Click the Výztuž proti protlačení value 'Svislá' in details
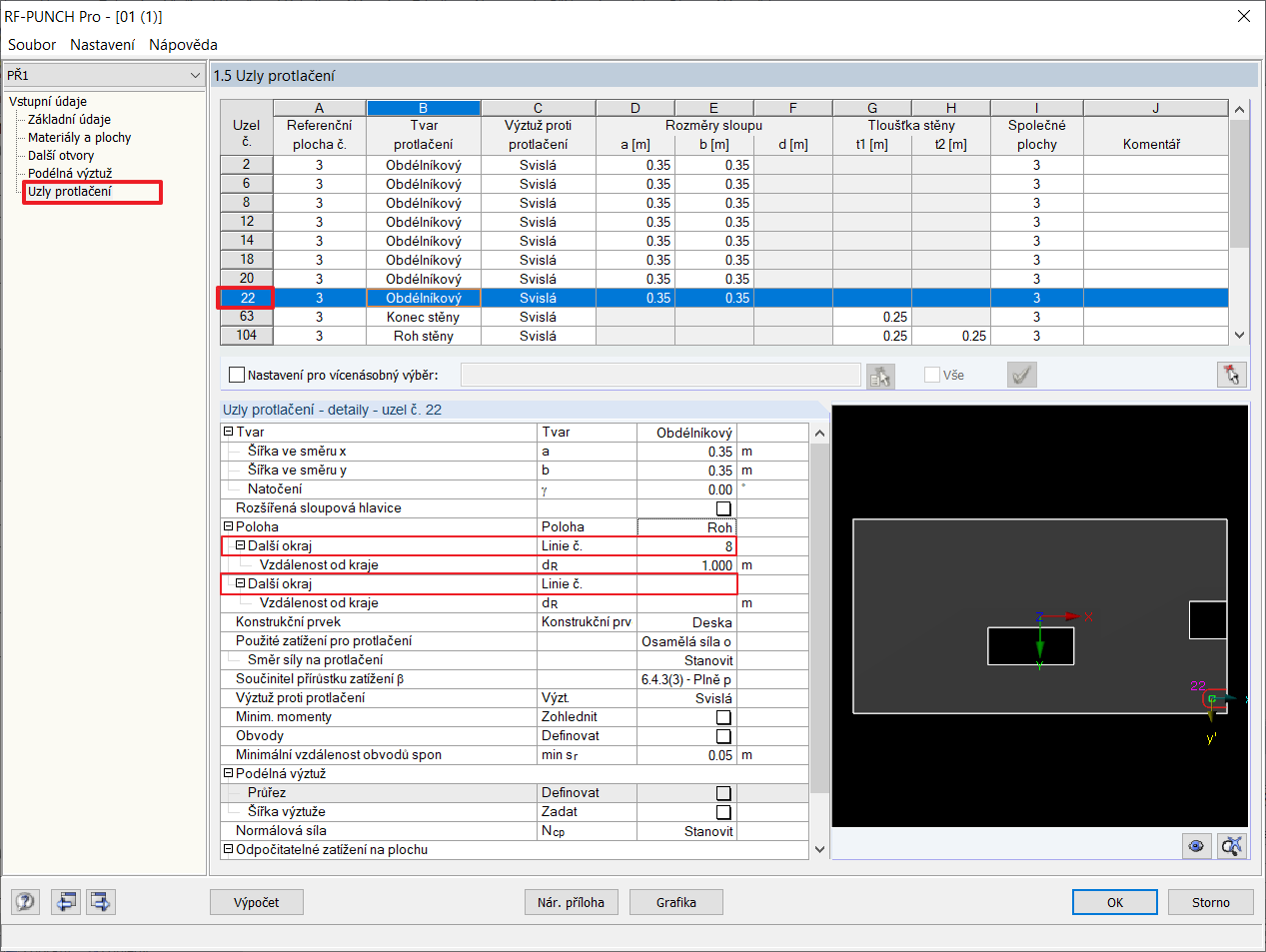 coord(686,698)
